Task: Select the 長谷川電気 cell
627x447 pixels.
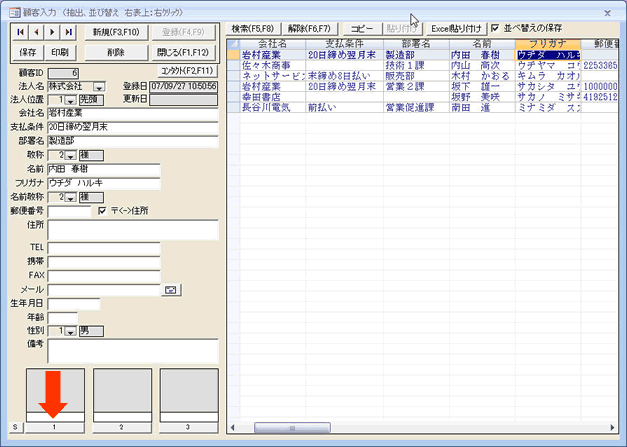Action: click(x=273, y=107)
